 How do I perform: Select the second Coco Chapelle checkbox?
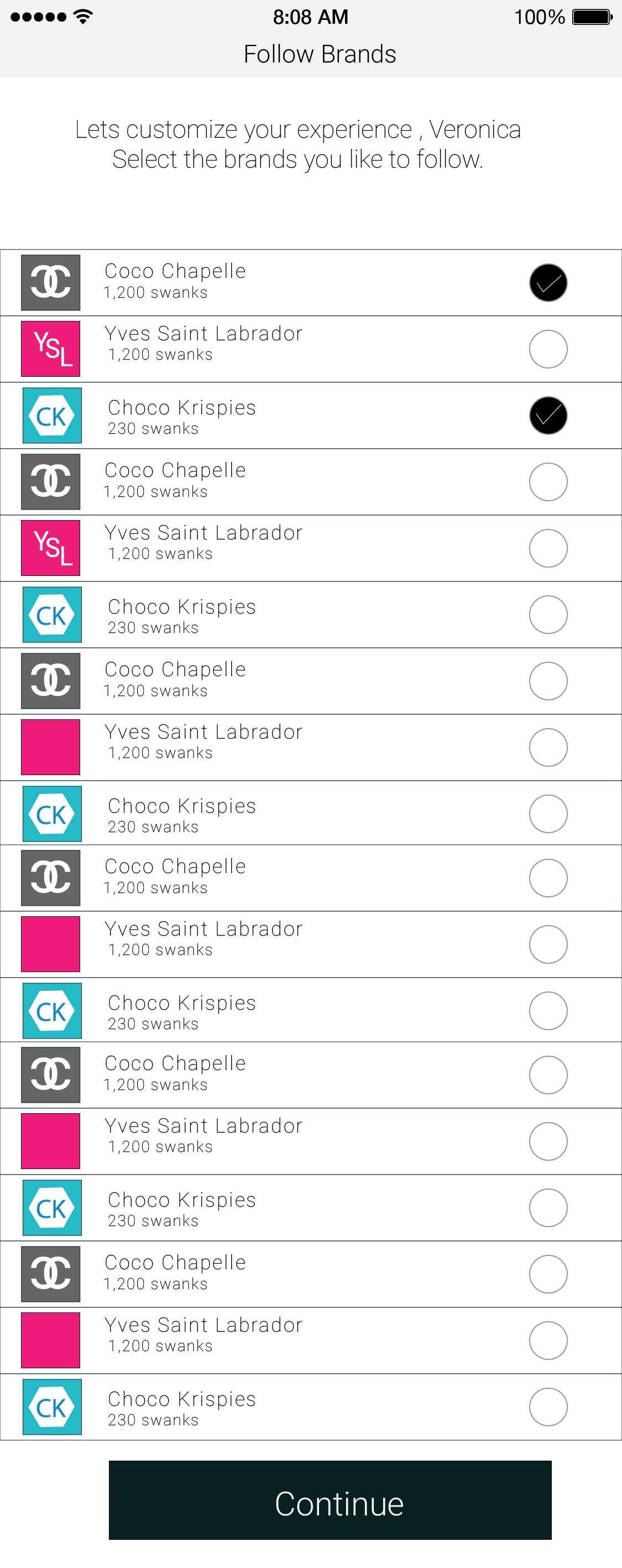coord(548,481)
